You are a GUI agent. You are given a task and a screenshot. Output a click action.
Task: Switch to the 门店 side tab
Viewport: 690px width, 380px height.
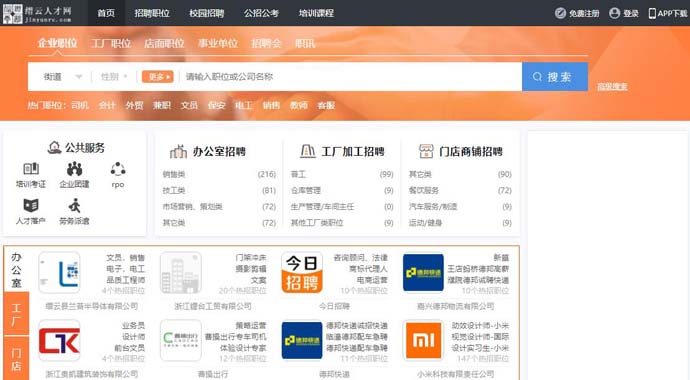[x=16, y=358]
